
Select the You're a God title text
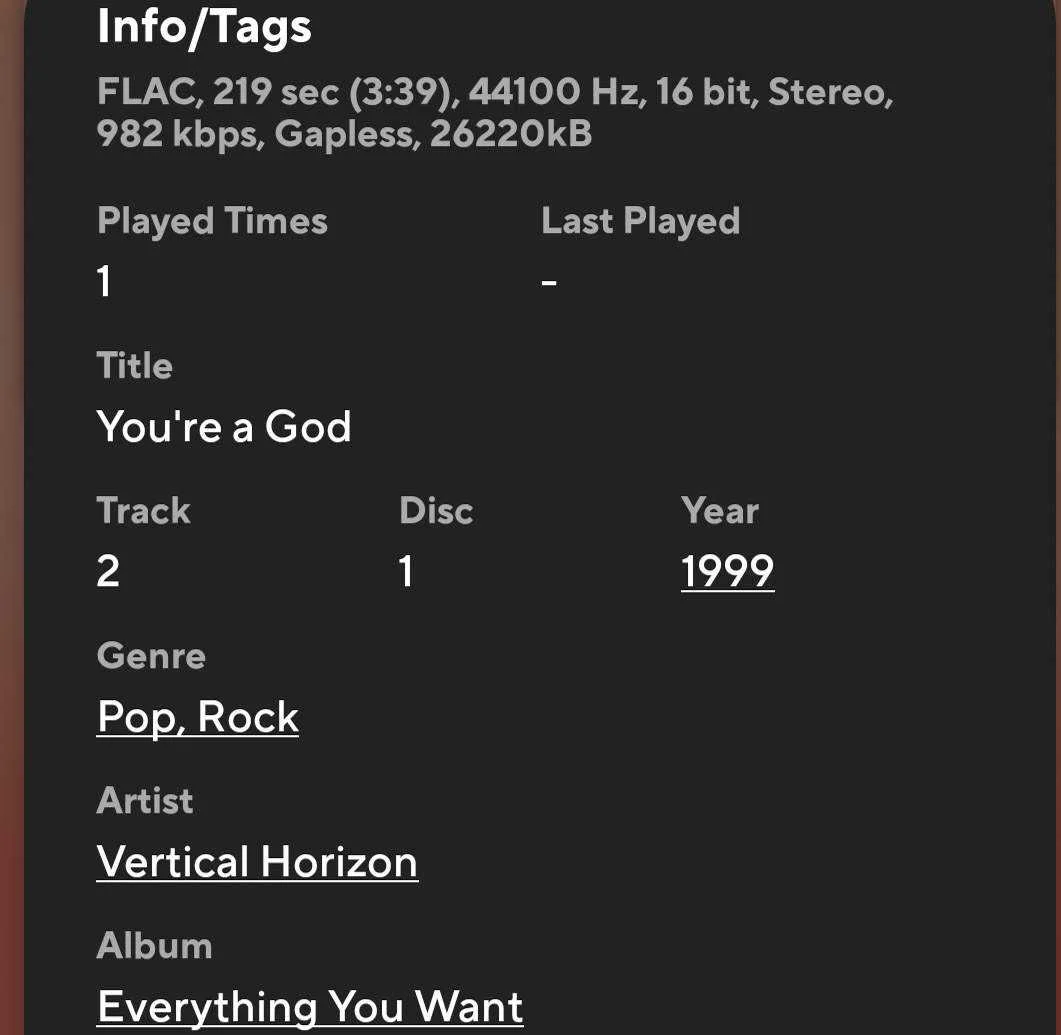(x=224, y=427)
